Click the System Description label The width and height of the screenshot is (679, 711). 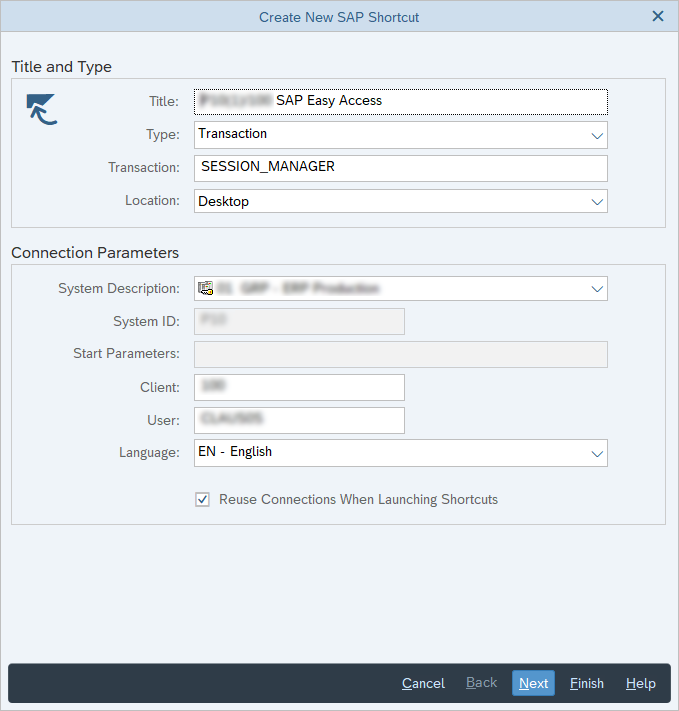coord(119,288)
